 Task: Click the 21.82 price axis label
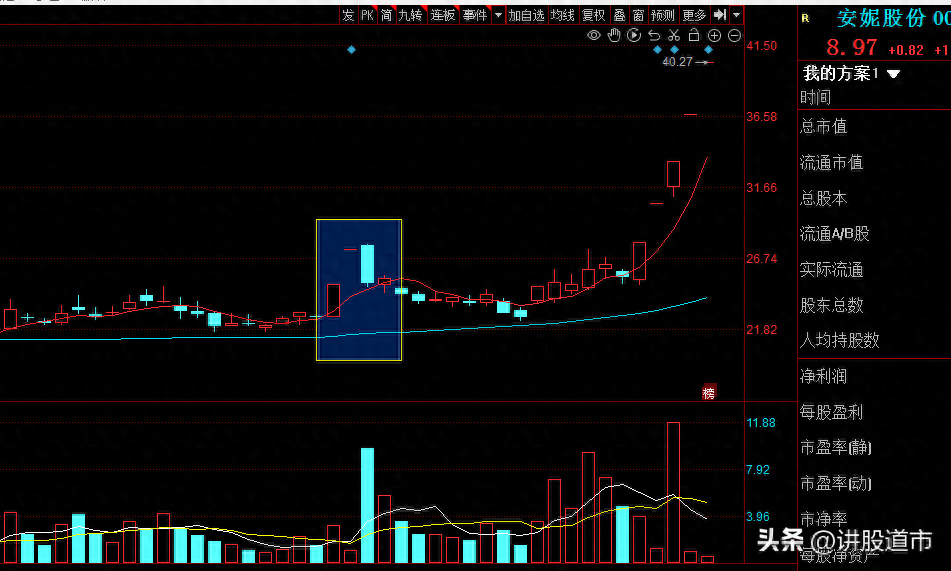(x=762, y=329)
